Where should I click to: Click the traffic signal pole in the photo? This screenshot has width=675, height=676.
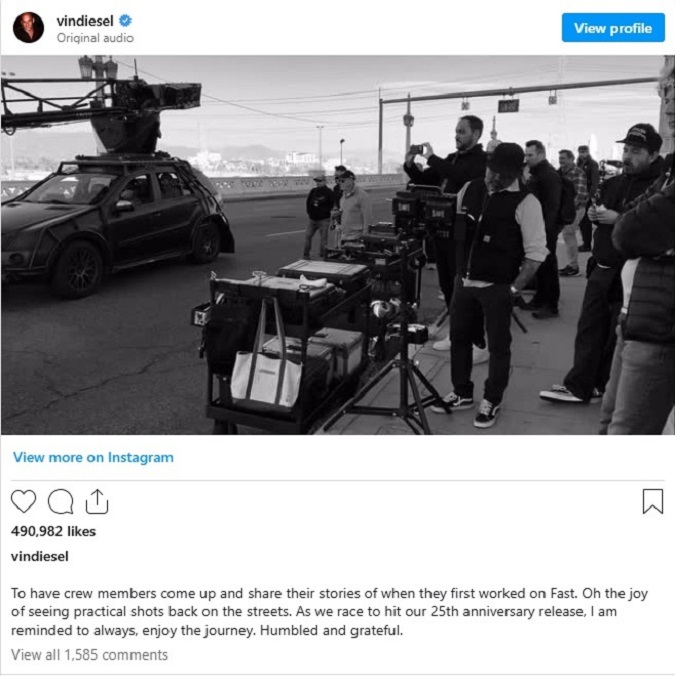[x=381, y=131]
